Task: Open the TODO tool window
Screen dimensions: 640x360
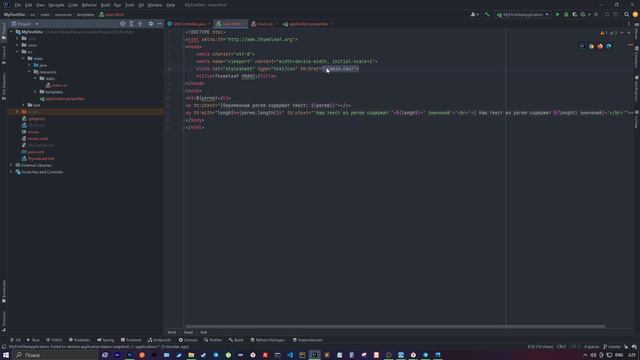Action: (x=54, y=340)
